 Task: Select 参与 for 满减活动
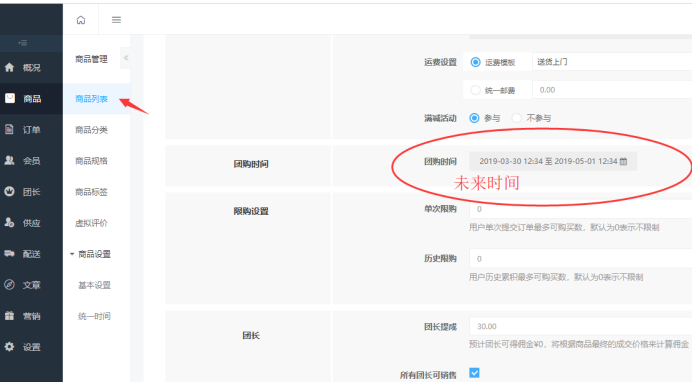(x=474, y=118)
